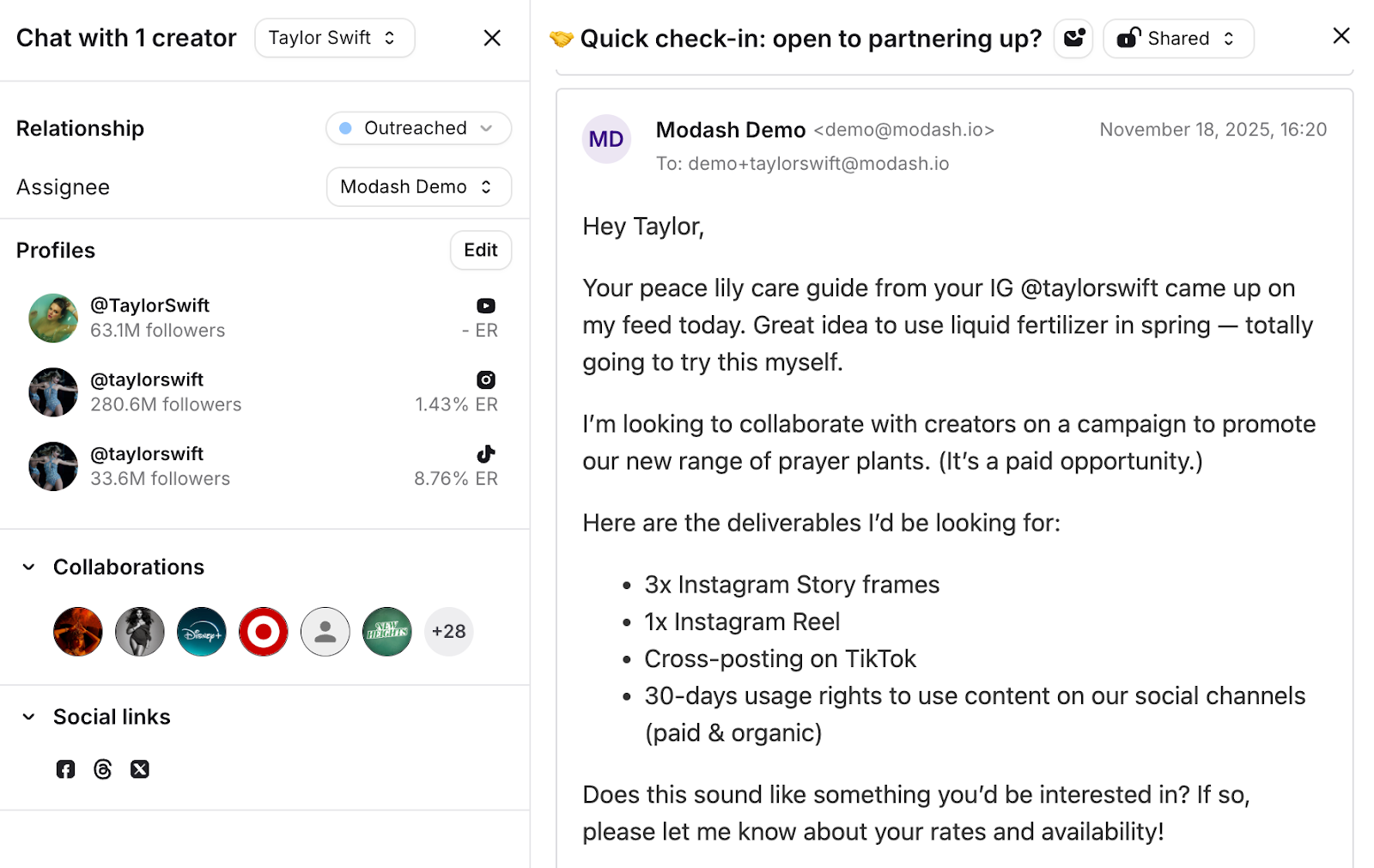The width and height of the screenshot is (1374, 868).
Task: Select the avatar with 280.6M followers
Action: click(53, 392)
